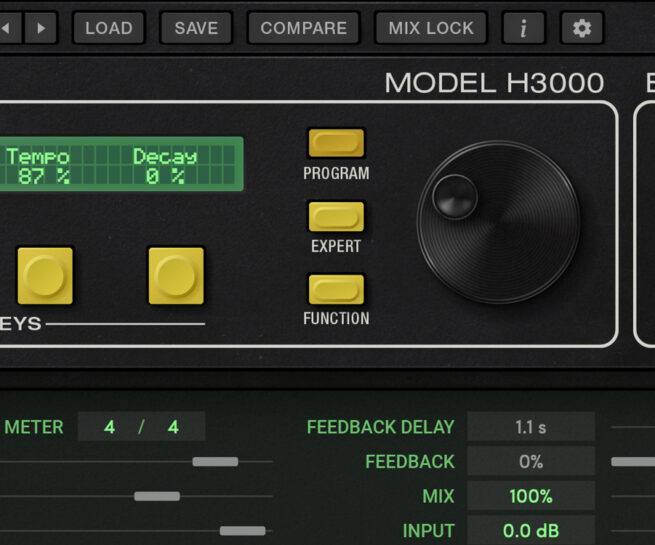Viewport: 655px width, 545px height.
Task: Toggle the MIX LOCK button
Action: (431, 28)
